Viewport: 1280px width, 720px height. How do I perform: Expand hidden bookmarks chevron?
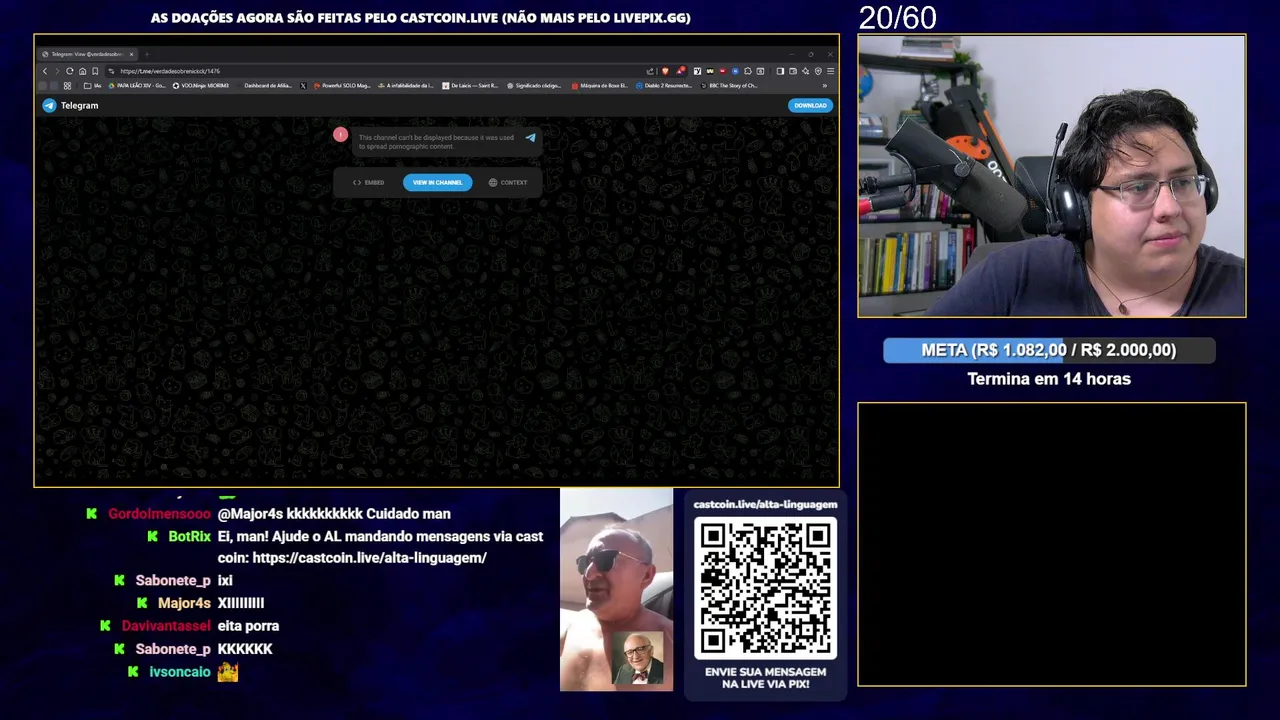[825, 86]
